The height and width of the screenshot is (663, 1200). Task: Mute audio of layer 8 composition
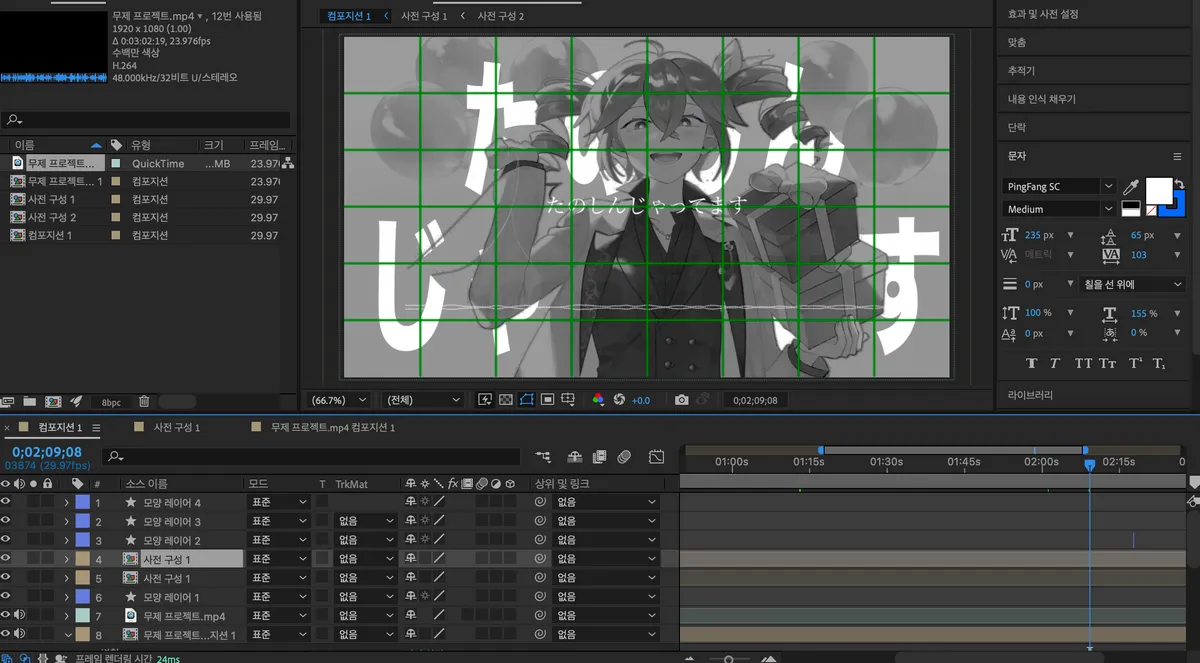20,635
